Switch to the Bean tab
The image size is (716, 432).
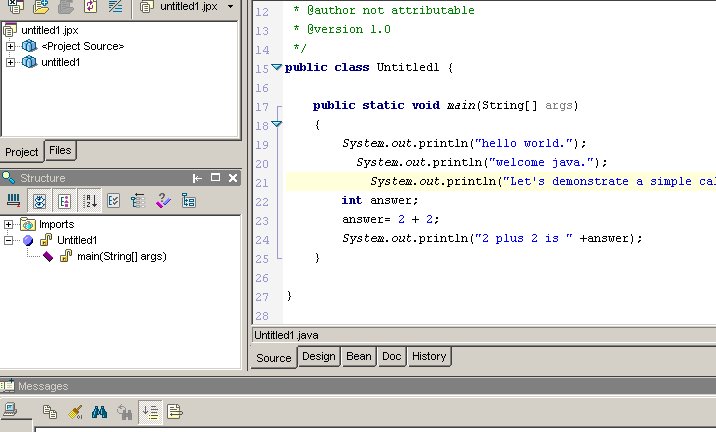358,356
